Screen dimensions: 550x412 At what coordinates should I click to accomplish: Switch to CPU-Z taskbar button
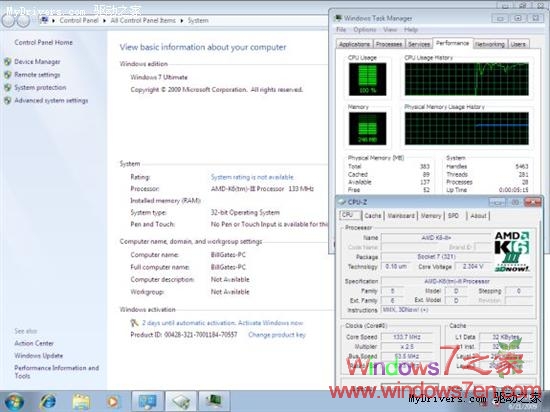pyautogui.click(x=181, y=401)
